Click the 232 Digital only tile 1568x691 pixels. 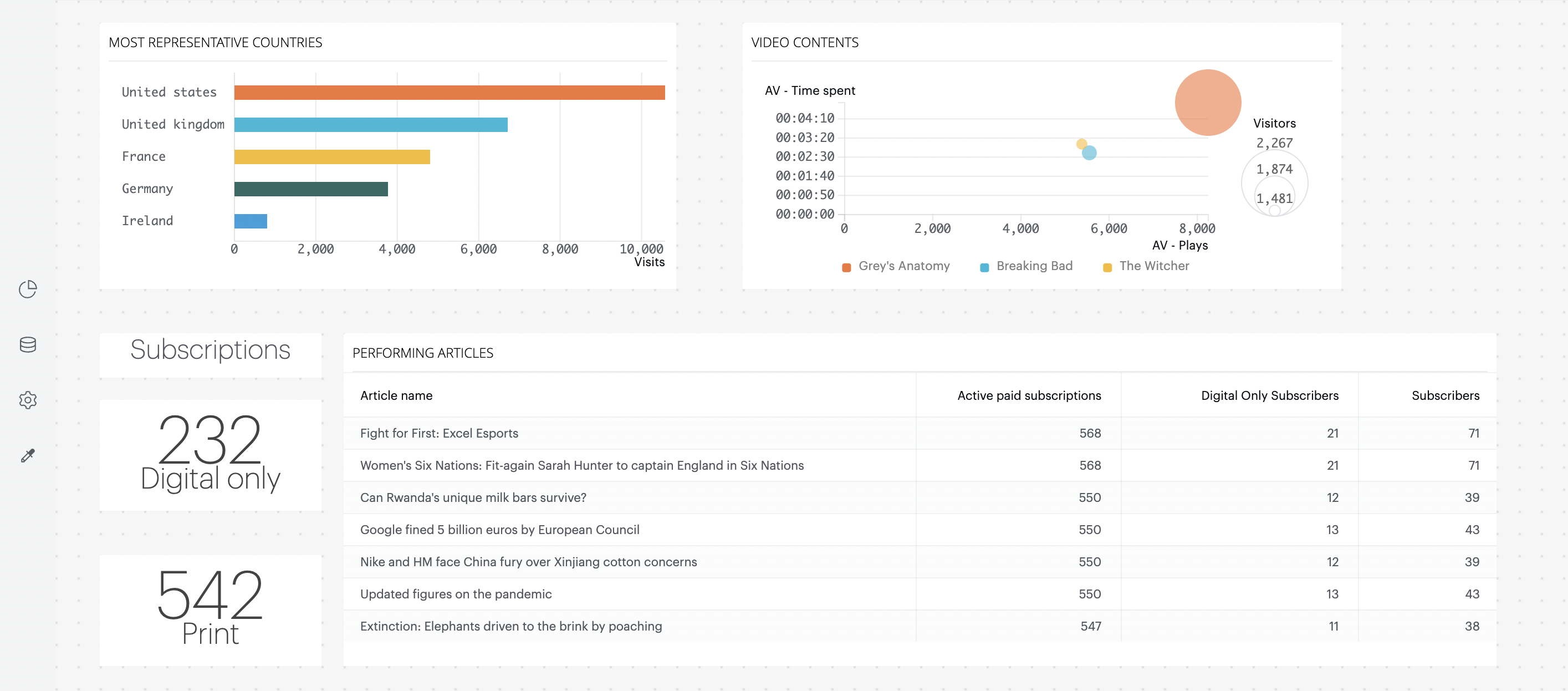[x=210, y=455]
